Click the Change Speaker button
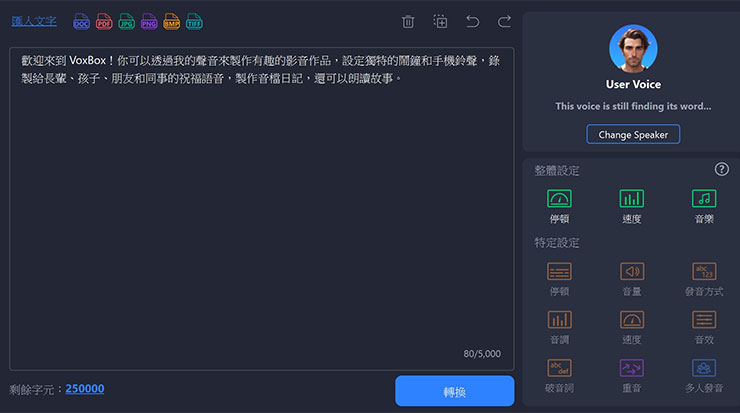 click(633, 134)
